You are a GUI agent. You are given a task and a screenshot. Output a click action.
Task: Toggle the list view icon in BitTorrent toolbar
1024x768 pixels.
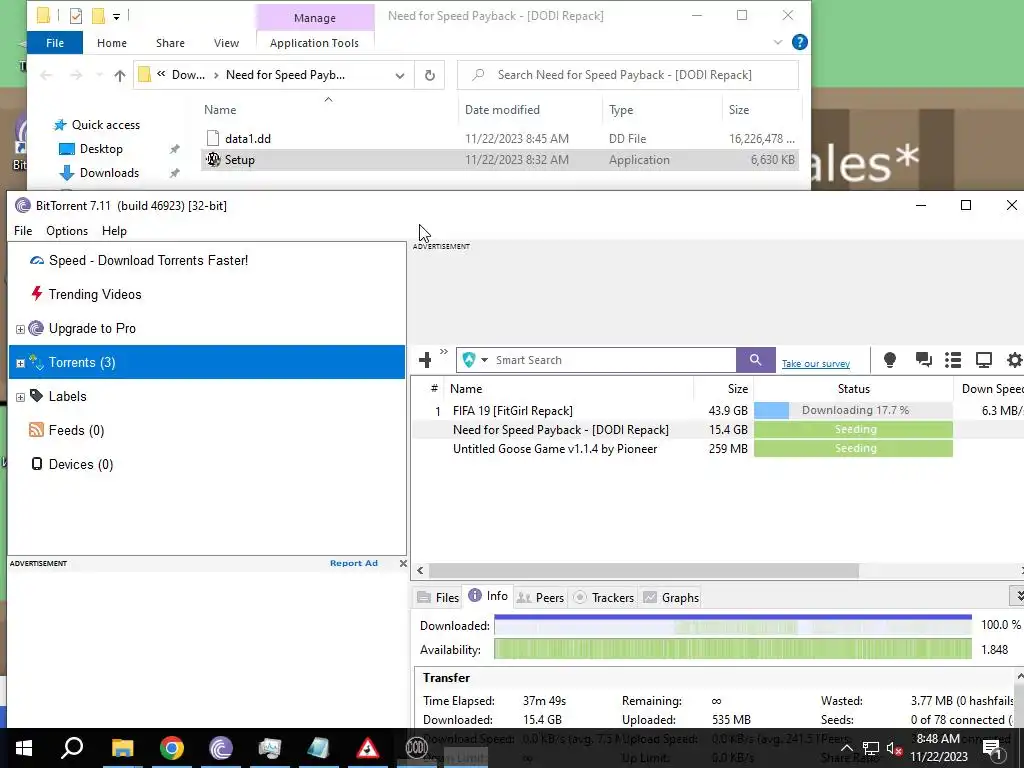coord(953,360)
